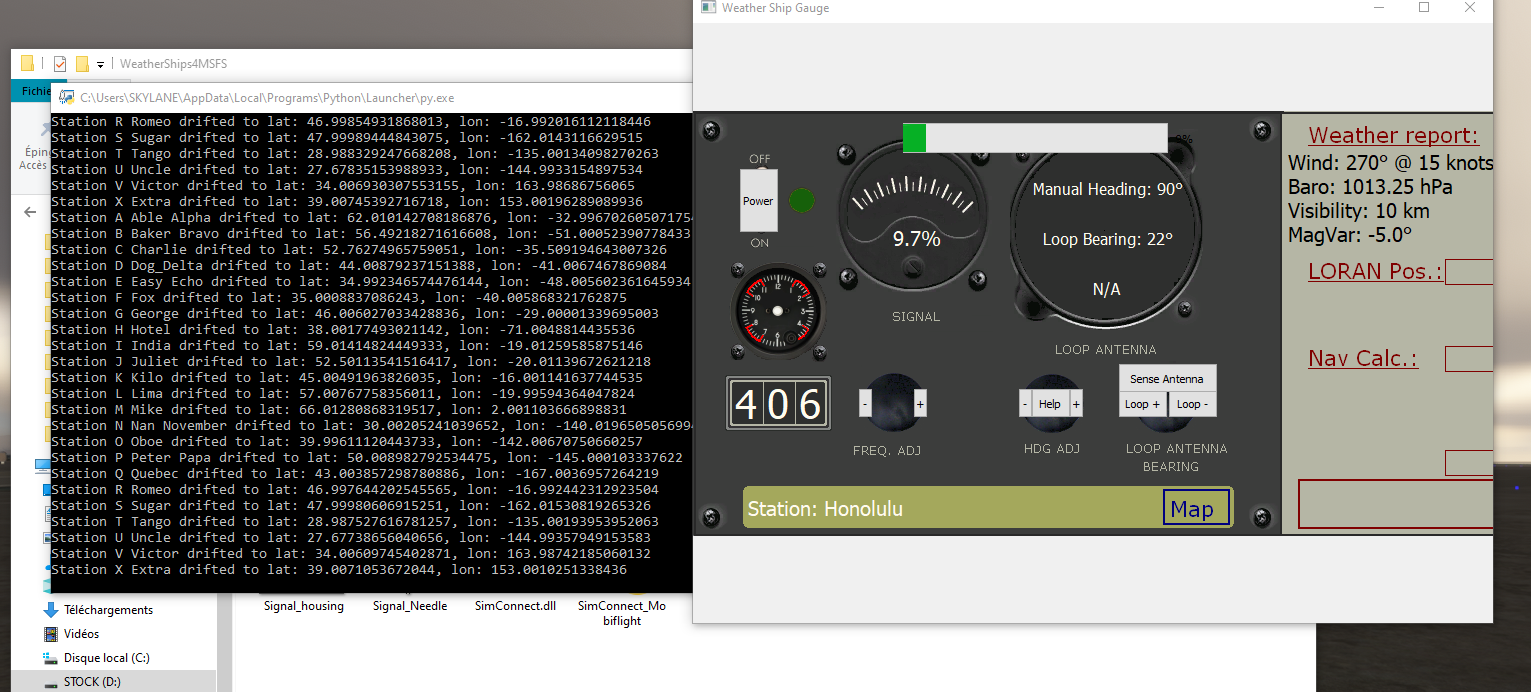The image size is (1531, 692).
Task: Click the py.exe console title bar path
Action: click(267, 98)
